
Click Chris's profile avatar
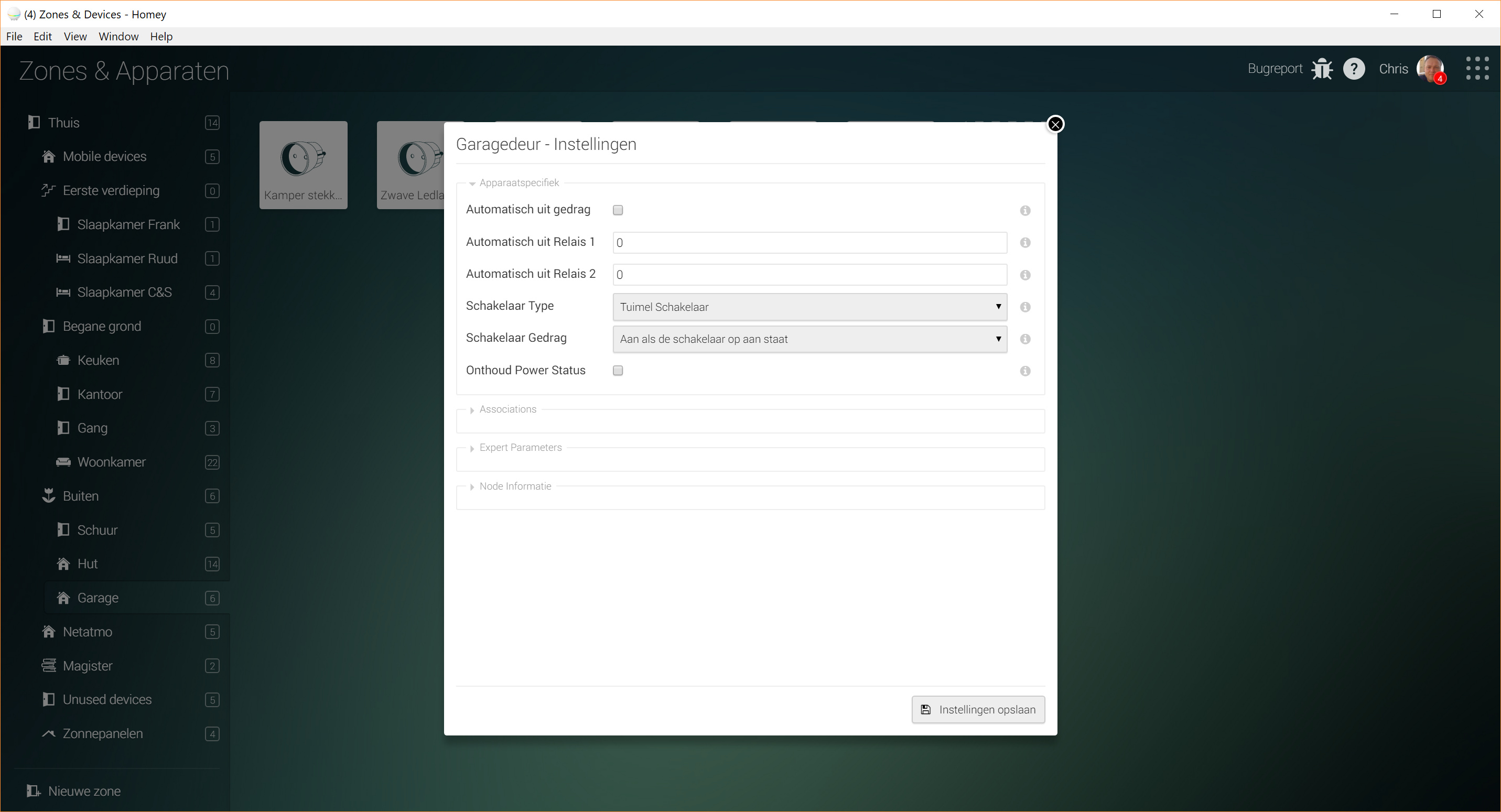[1430, 69]
